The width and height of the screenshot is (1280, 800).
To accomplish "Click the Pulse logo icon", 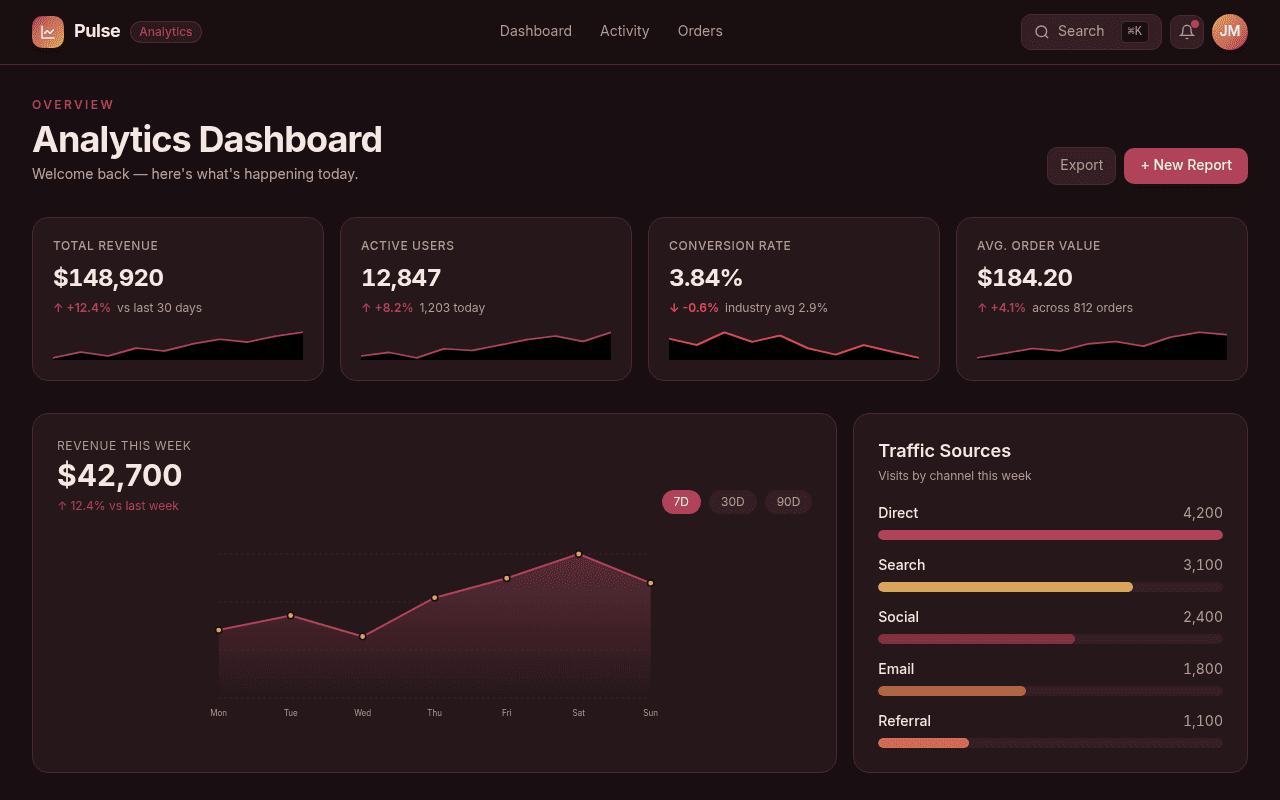I will tap(48, 32).
